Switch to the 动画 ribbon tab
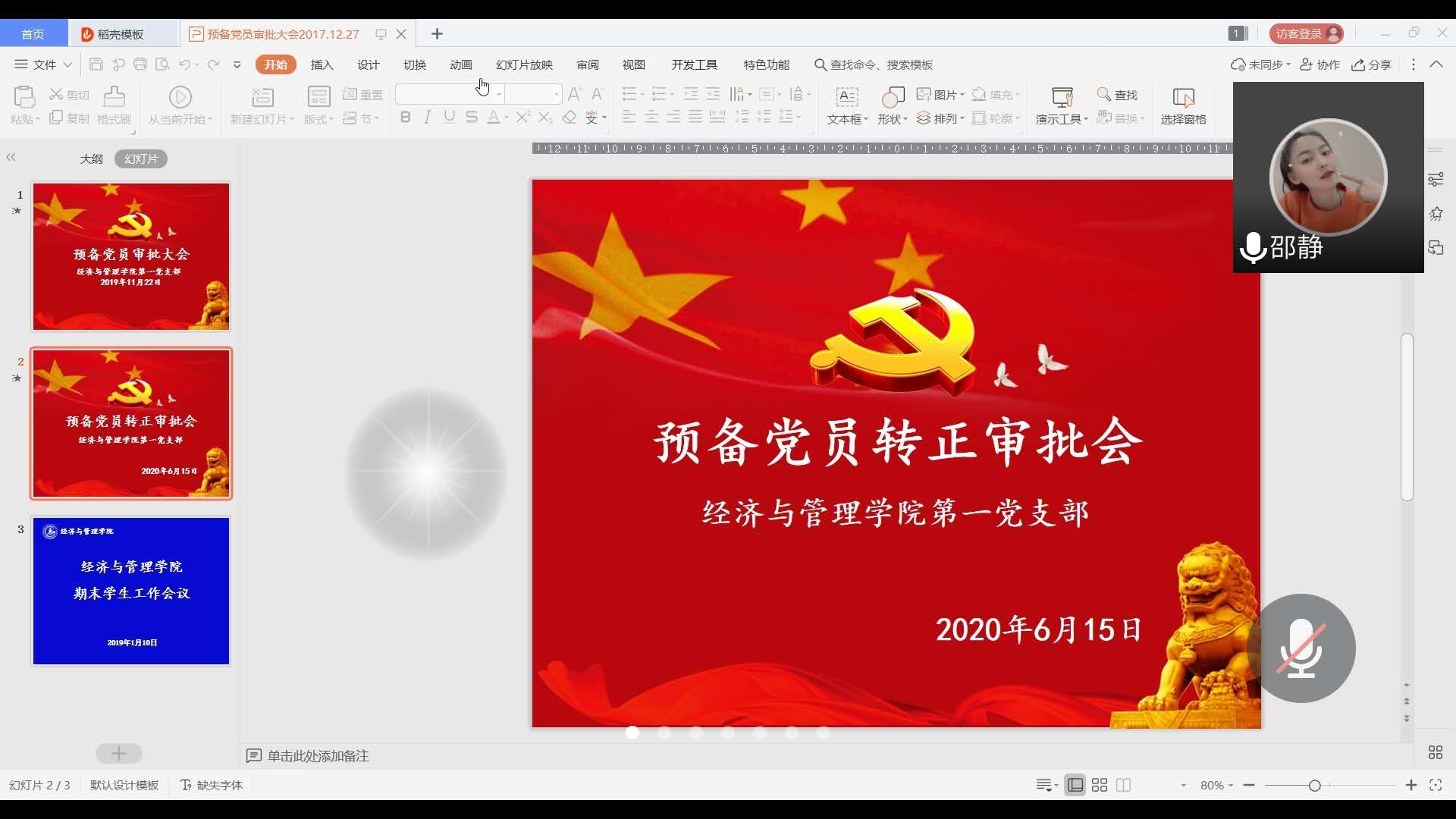 460,64
